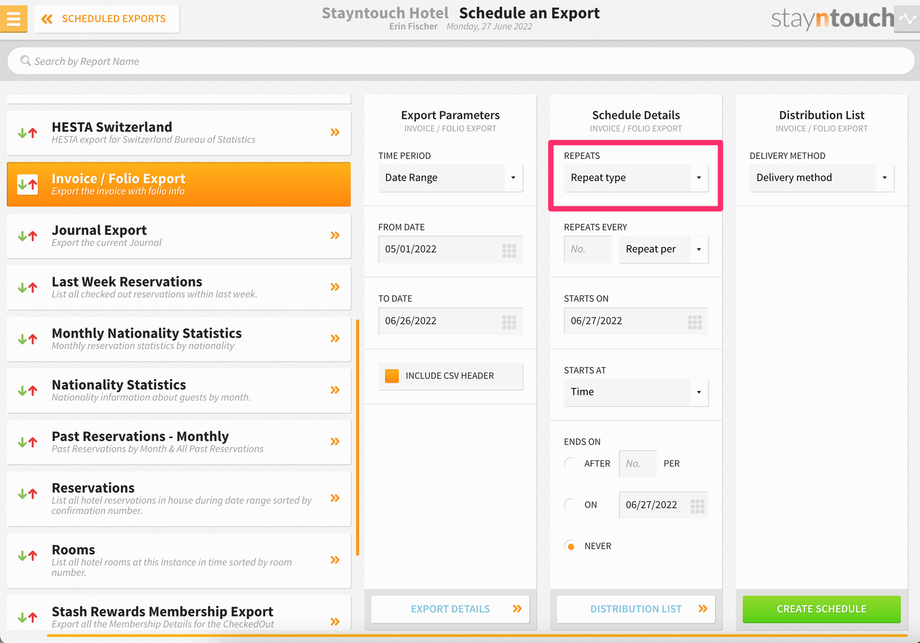Click the Starts On field 06/27/2022
This screenshot has width=920, height=643.
(635, 321)
